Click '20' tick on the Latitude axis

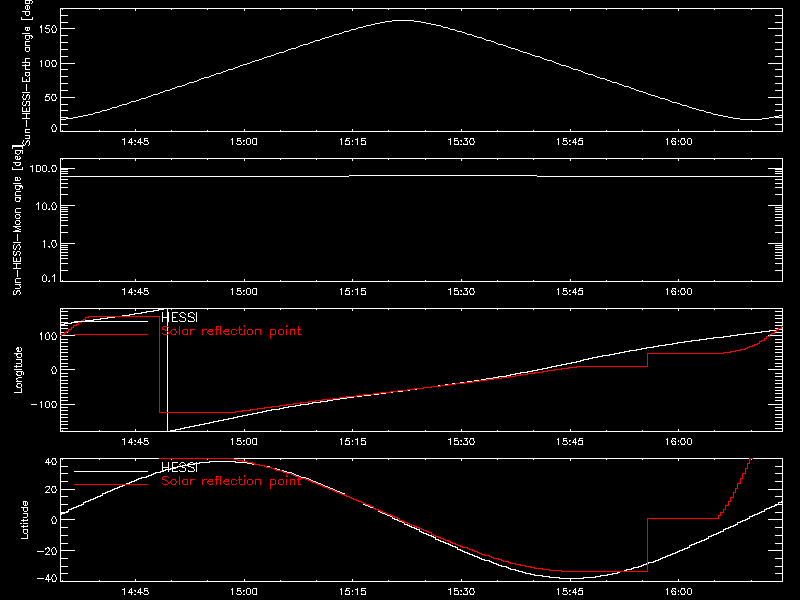tap(51, 490)
